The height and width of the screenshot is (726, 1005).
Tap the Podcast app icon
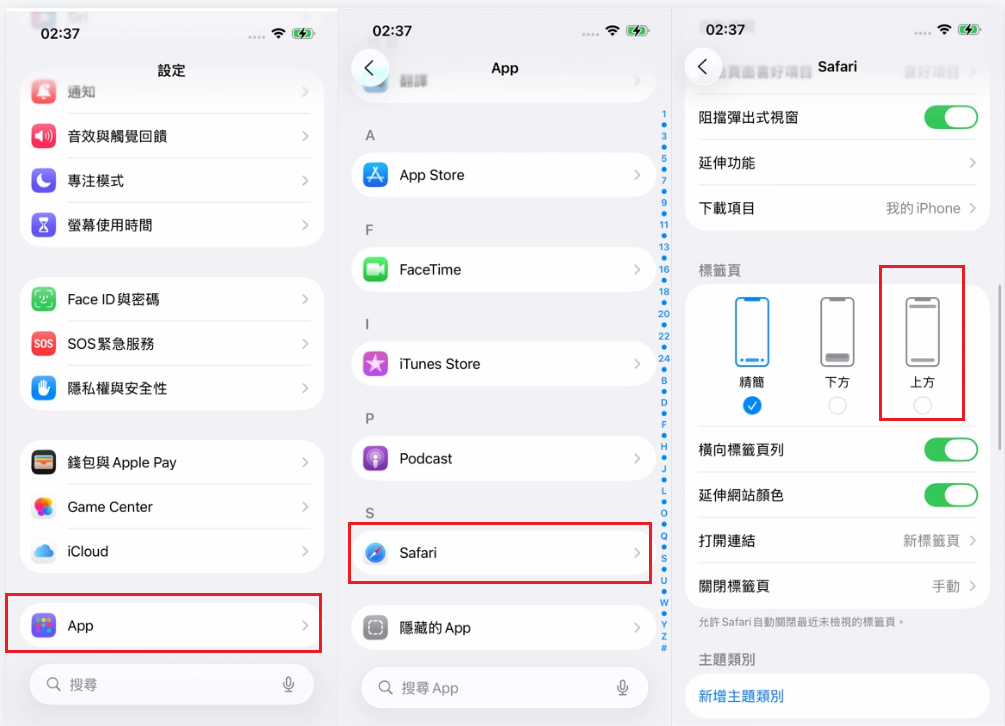tap(375, 459)
